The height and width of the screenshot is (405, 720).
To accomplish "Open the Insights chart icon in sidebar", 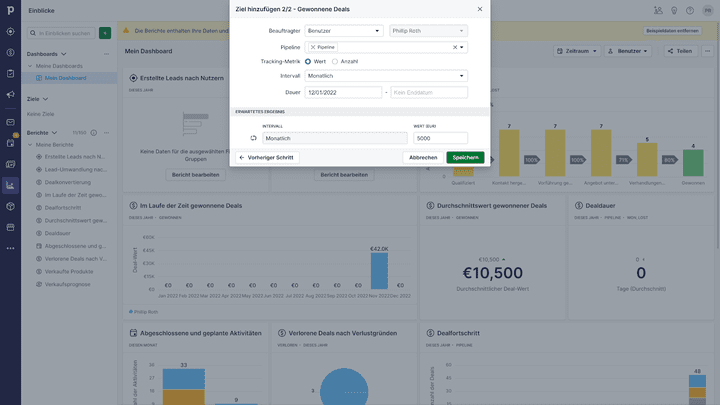I will [10, 184].
